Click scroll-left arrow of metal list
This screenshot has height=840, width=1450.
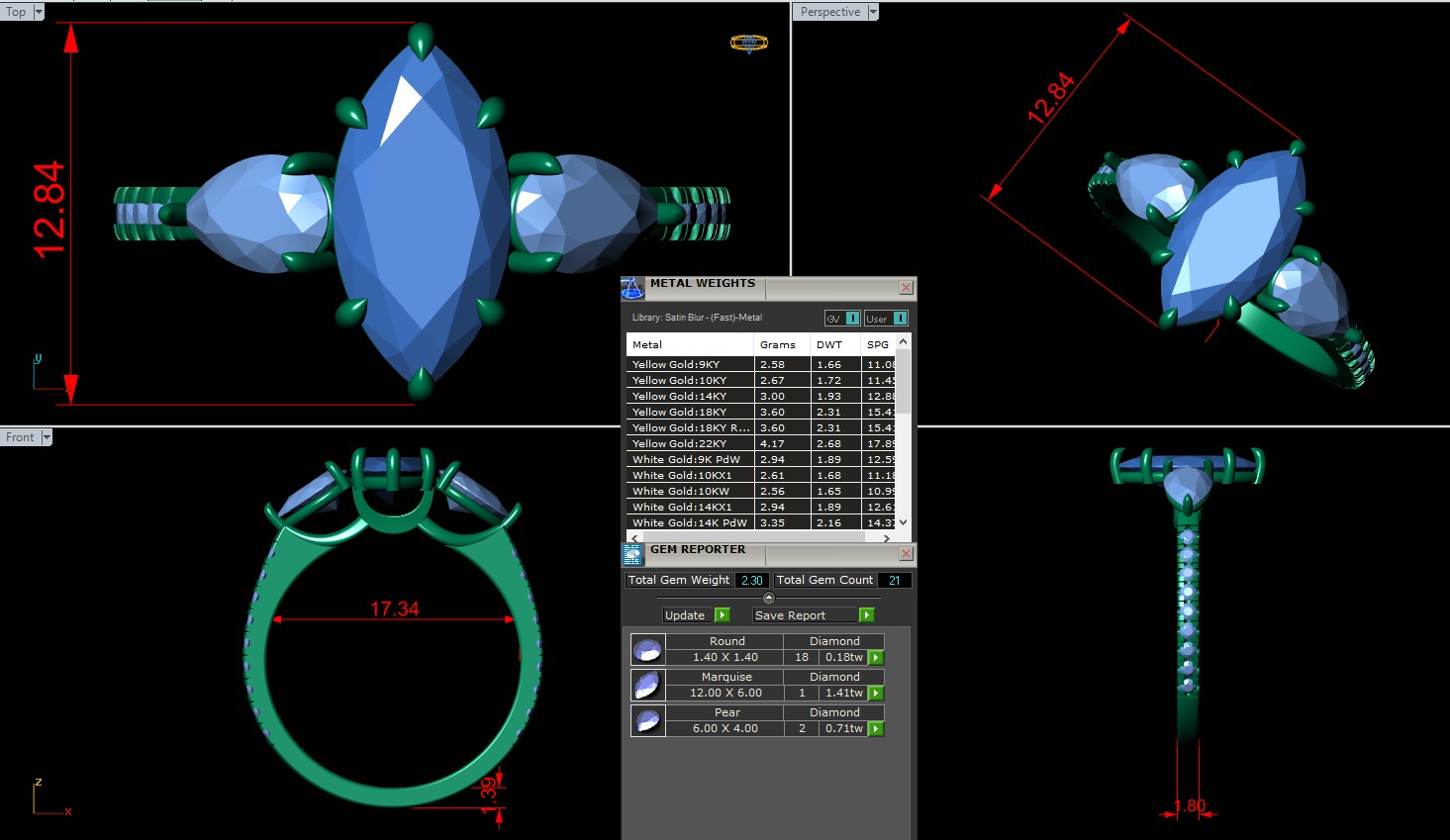634,537
